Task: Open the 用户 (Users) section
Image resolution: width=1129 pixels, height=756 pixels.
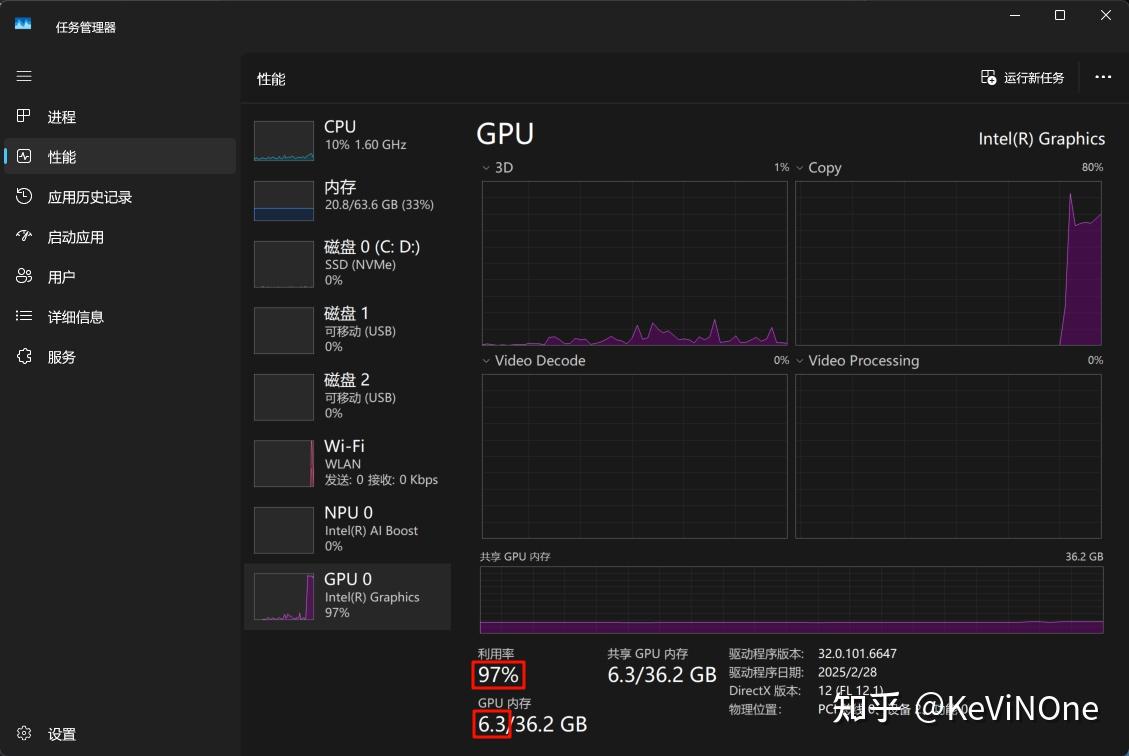Action: click(60, 276)
